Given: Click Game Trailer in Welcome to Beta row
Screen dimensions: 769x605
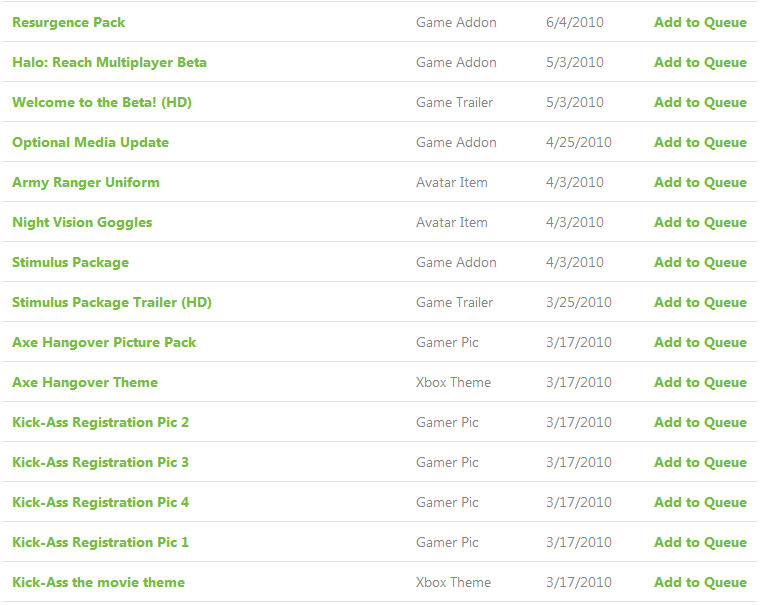Looking at the screenshot, I should pos(454,102).
